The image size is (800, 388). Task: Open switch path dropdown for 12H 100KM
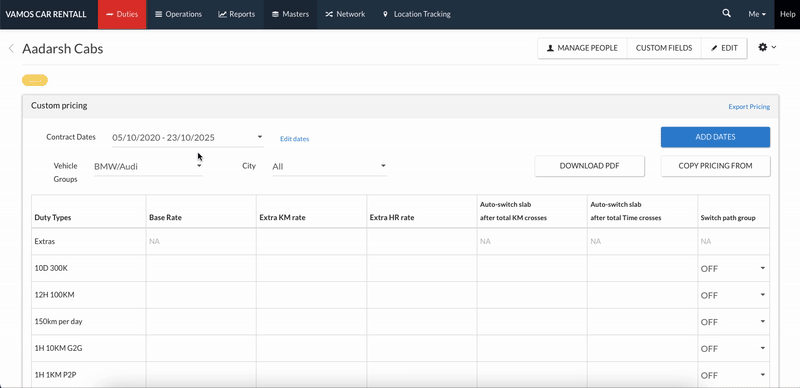pos(733,295)
